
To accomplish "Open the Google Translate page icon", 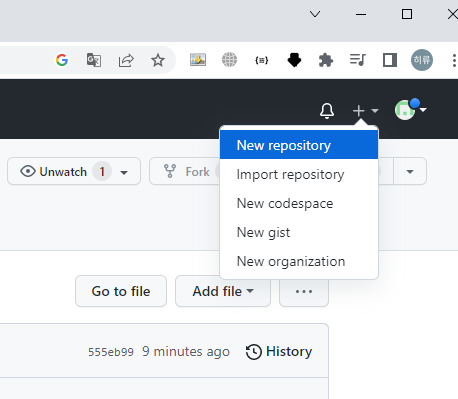I will (94, 60).
